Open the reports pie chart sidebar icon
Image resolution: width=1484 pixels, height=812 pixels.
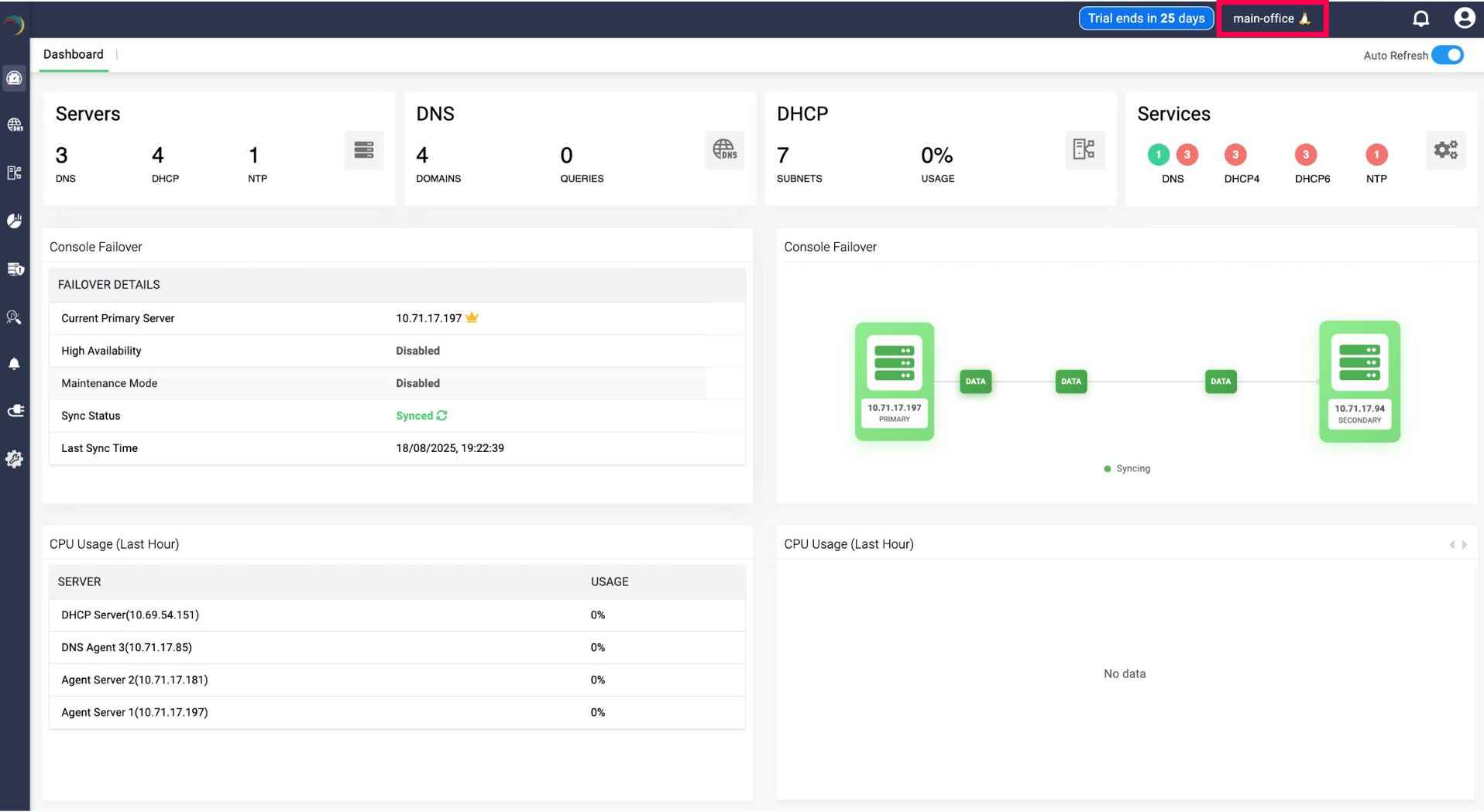15,221
